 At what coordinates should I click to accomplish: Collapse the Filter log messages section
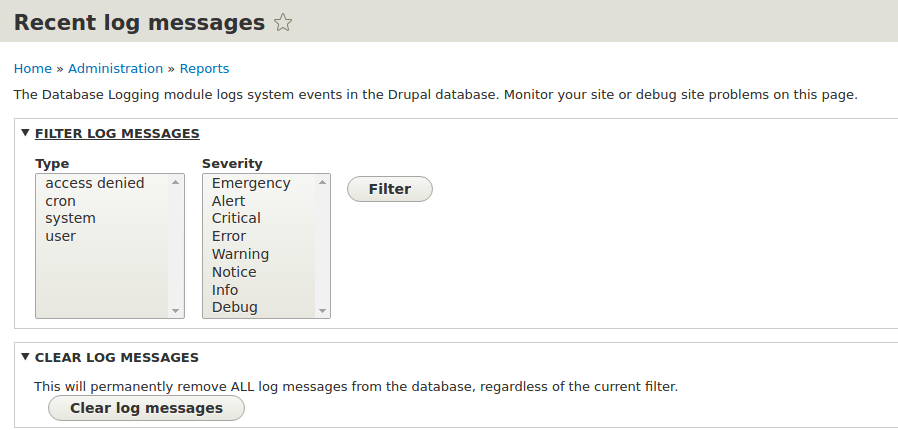pyautogui.click(x=116, y=133)
